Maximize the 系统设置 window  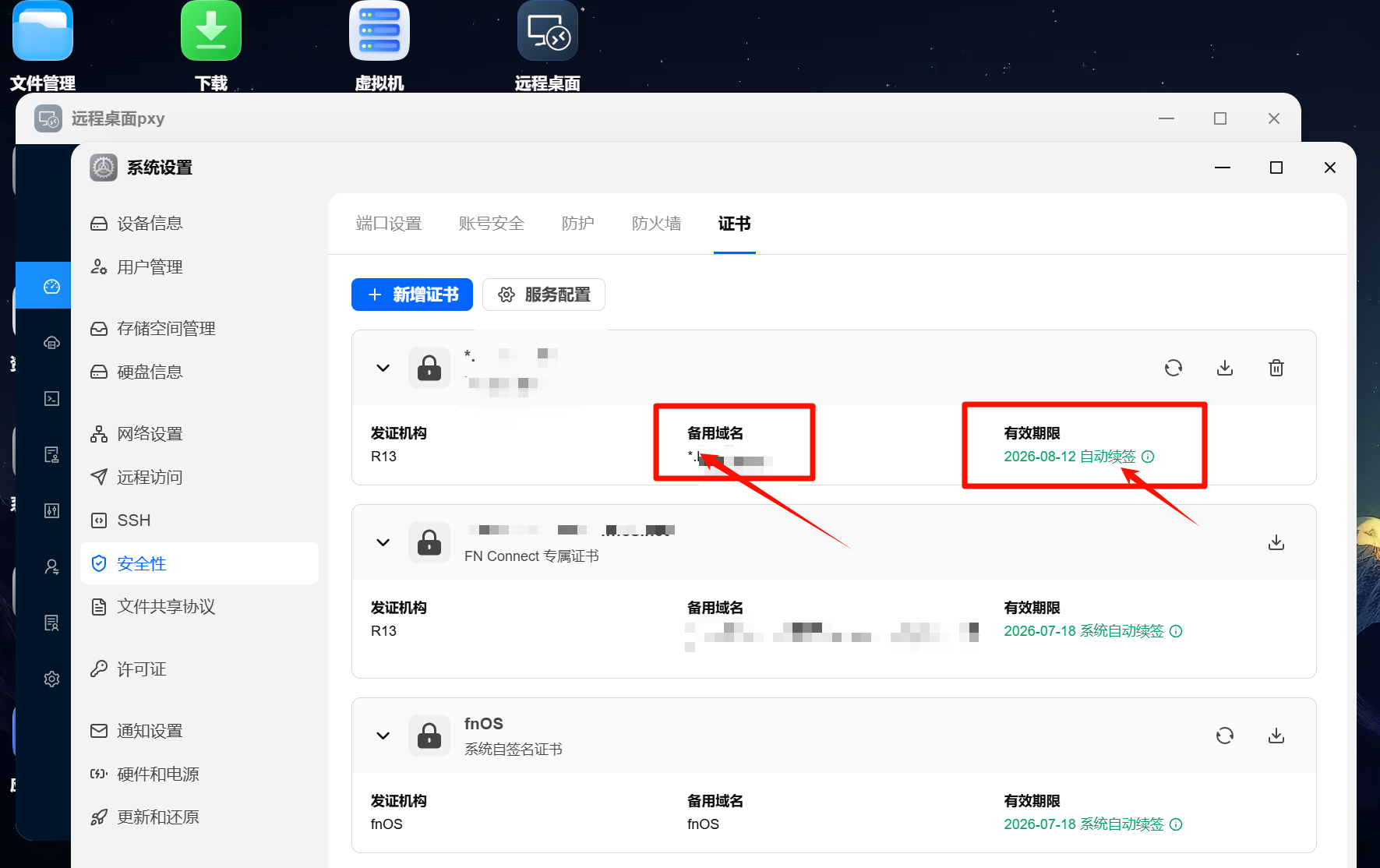click(1276, 168)
